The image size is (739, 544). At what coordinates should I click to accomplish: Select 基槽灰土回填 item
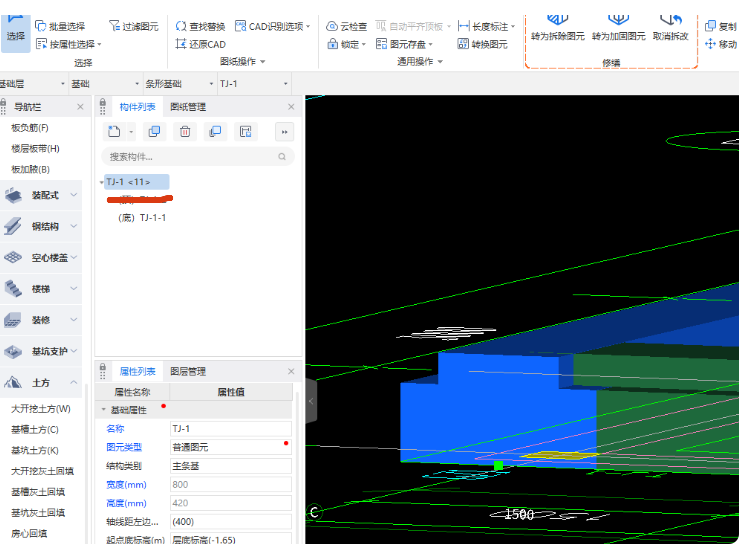38,492
